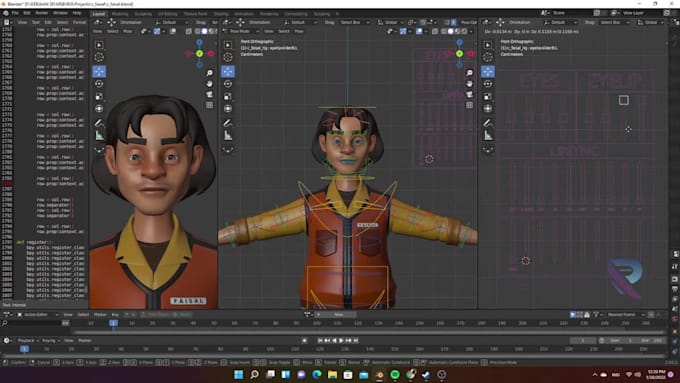Jump to the start frame
680x383 pixels.
[x=320, y=340]
